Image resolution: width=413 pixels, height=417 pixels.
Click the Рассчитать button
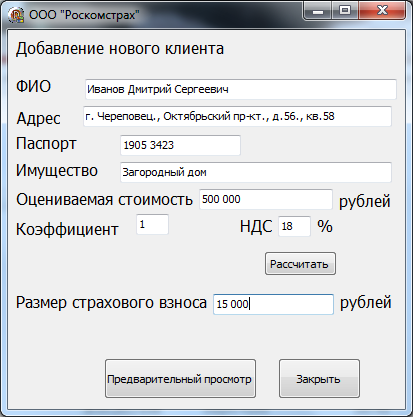pos(300,264)
